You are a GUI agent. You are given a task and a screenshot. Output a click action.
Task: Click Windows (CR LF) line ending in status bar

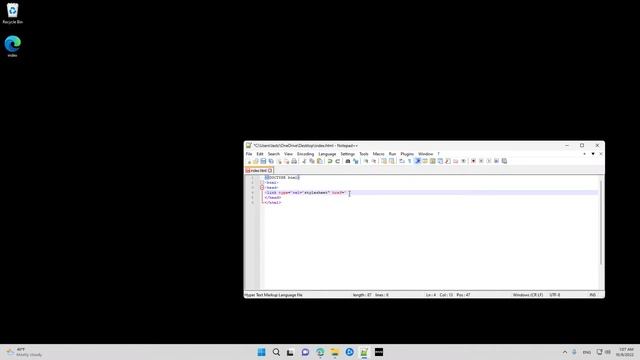528,295
